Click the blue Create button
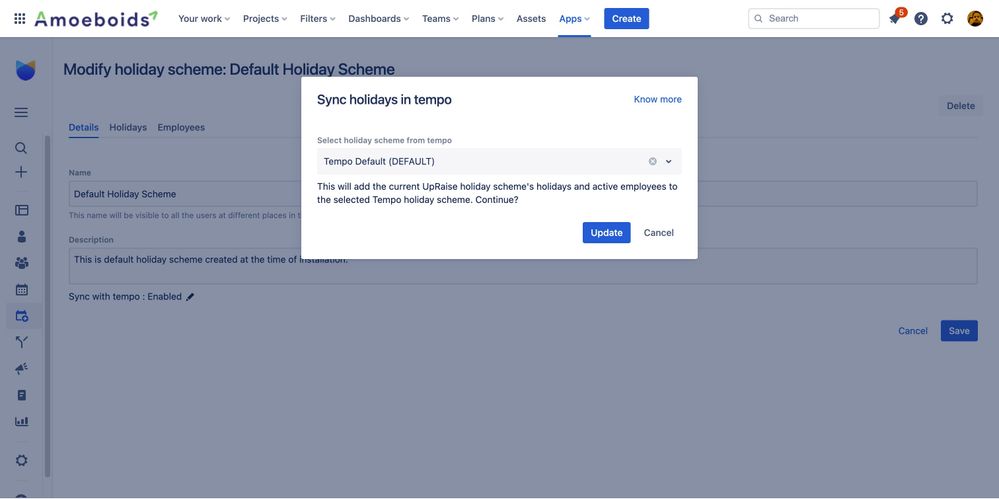 [x=626, y=18]
